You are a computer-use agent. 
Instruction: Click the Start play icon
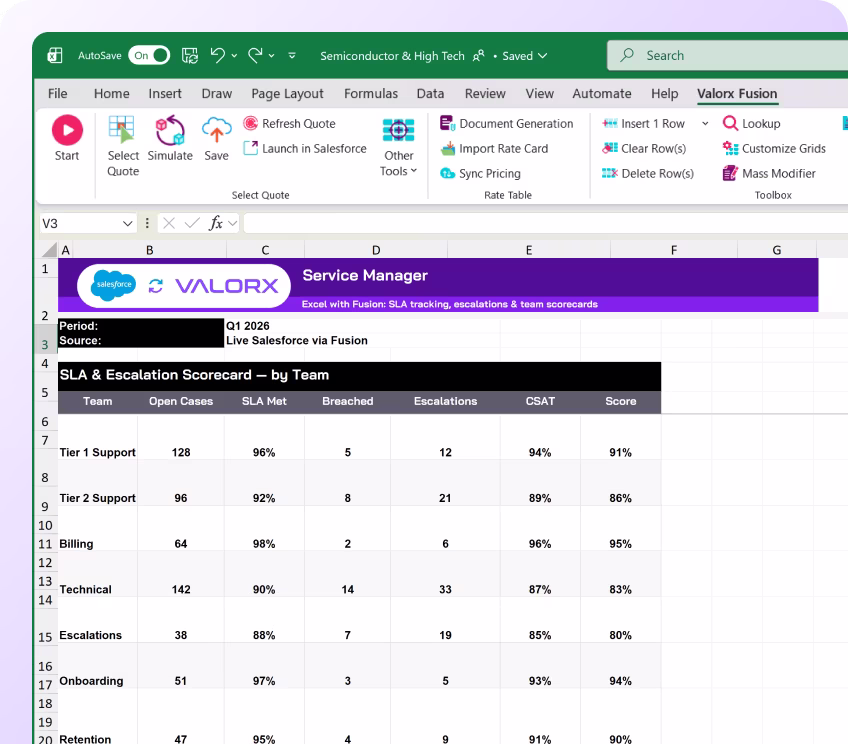pos(67,130)
